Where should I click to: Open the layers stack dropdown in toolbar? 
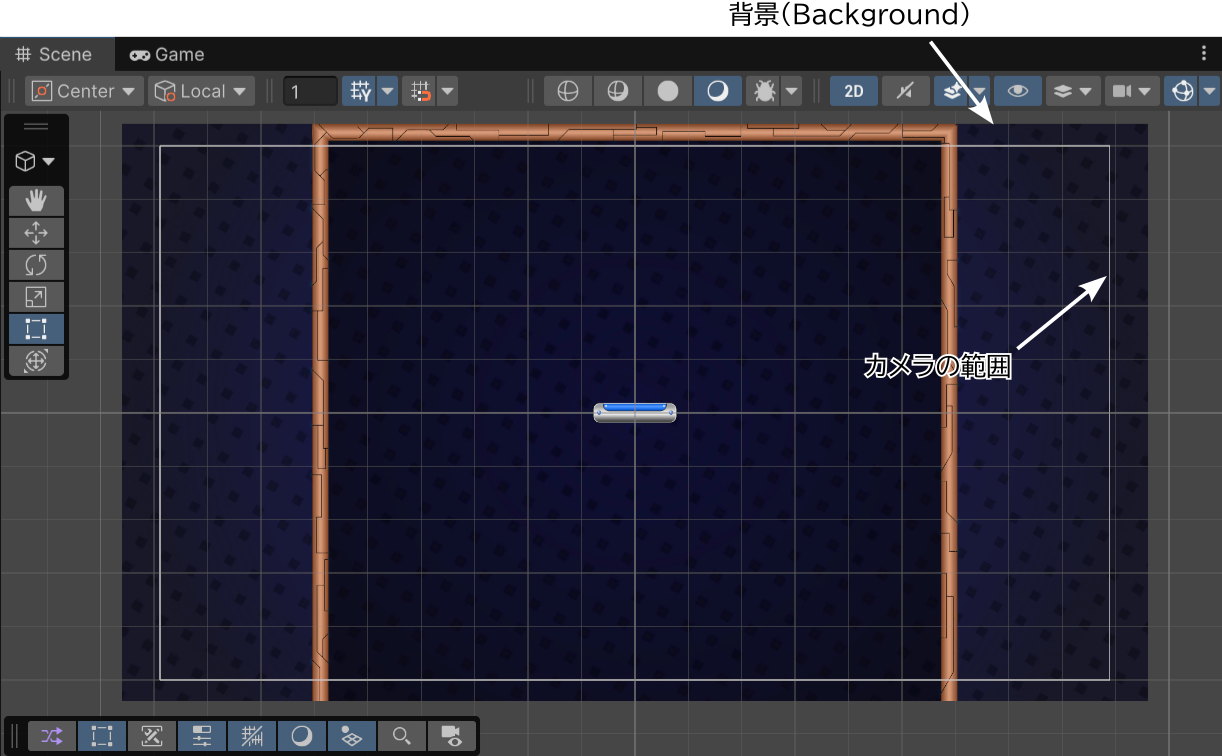(x=1073, y=91)
